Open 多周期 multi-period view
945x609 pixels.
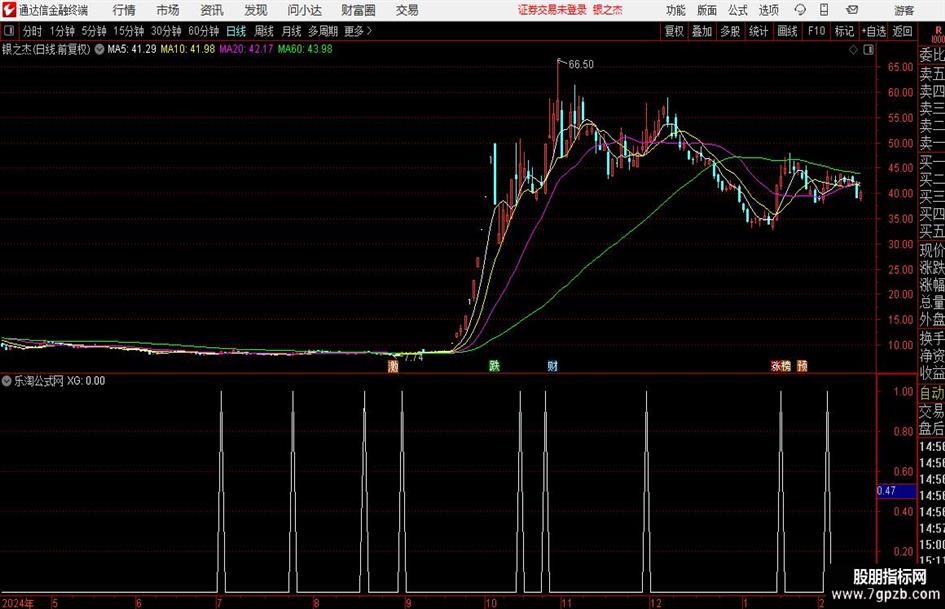[x=323, y=31]
